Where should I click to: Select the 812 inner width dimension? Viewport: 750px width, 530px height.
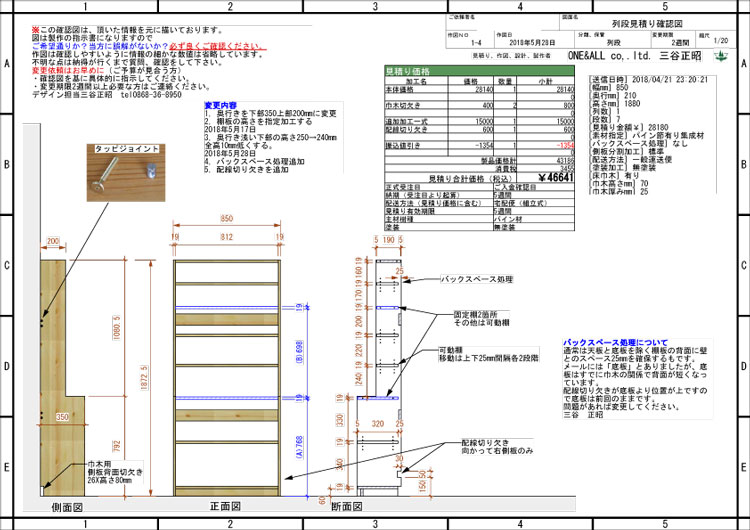227,237
